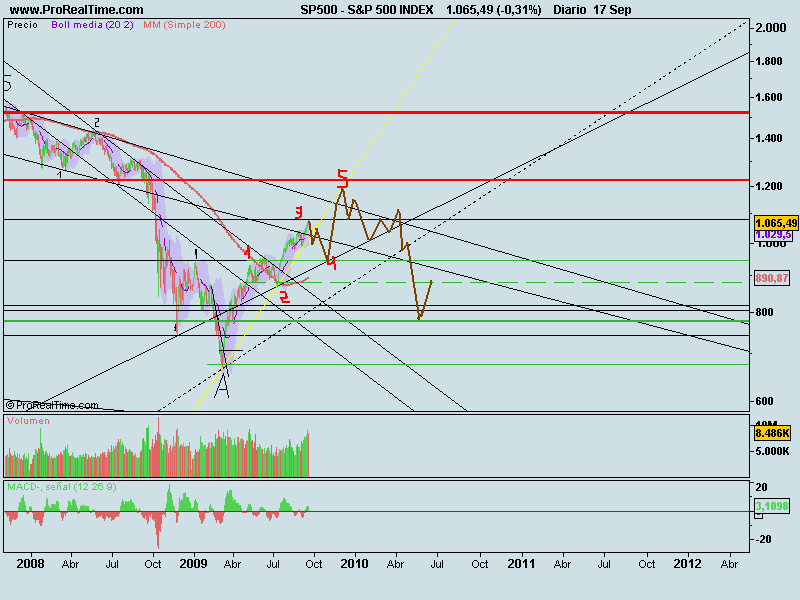This screenshot has height=600, width=800.
Task: Select the SP500 - S&P 500 INDEX title
Action: [367, 9]
